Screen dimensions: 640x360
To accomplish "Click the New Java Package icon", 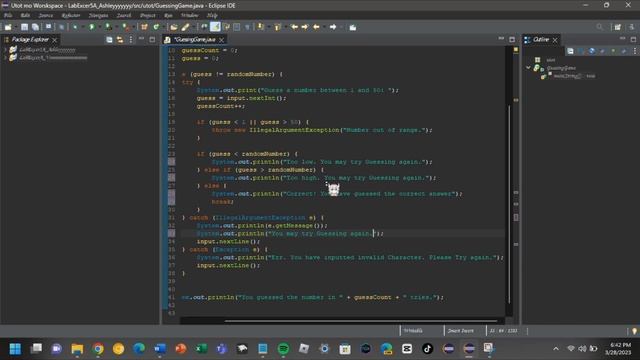I will point(144,27).
